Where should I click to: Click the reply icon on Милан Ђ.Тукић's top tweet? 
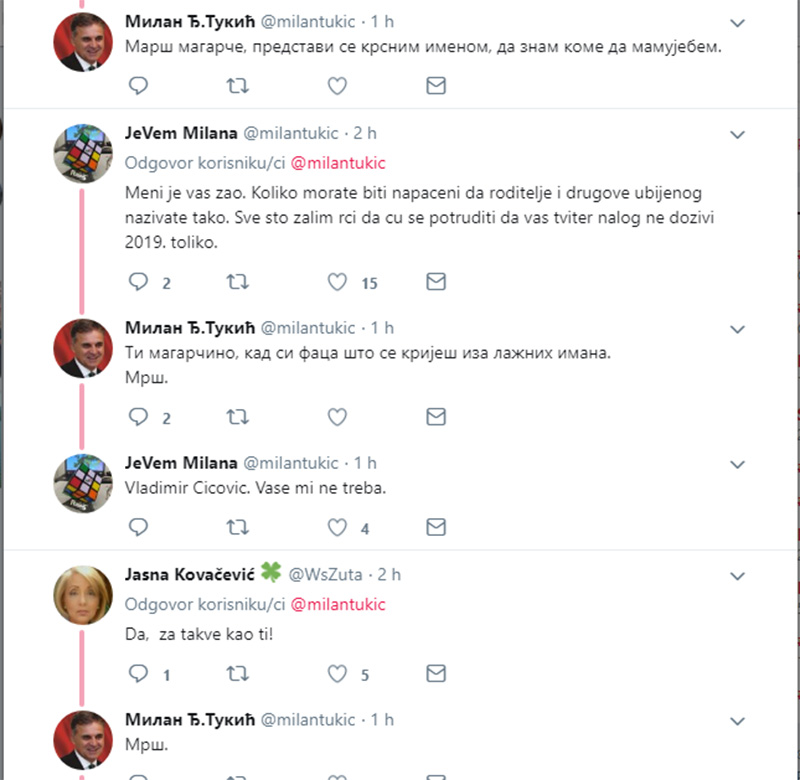pos(138,86)
